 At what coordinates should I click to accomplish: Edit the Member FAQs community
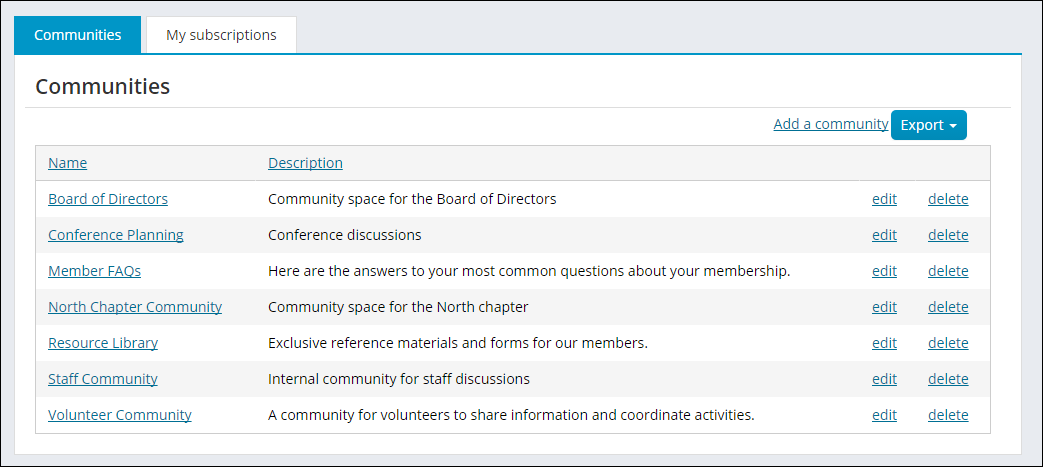click(x=884, y=271)
